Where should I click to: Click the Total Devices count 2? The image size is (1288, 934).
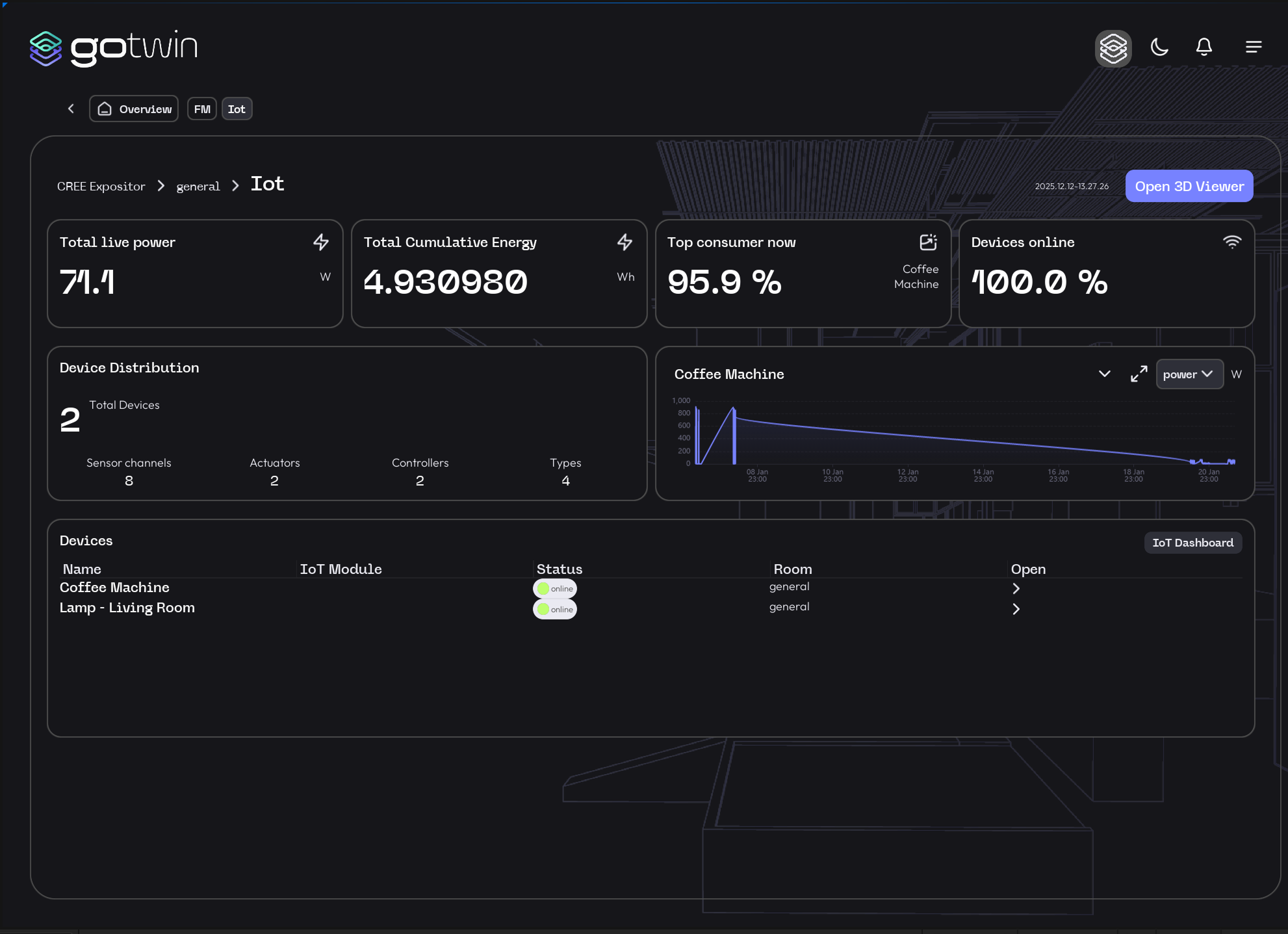[70, 420]
